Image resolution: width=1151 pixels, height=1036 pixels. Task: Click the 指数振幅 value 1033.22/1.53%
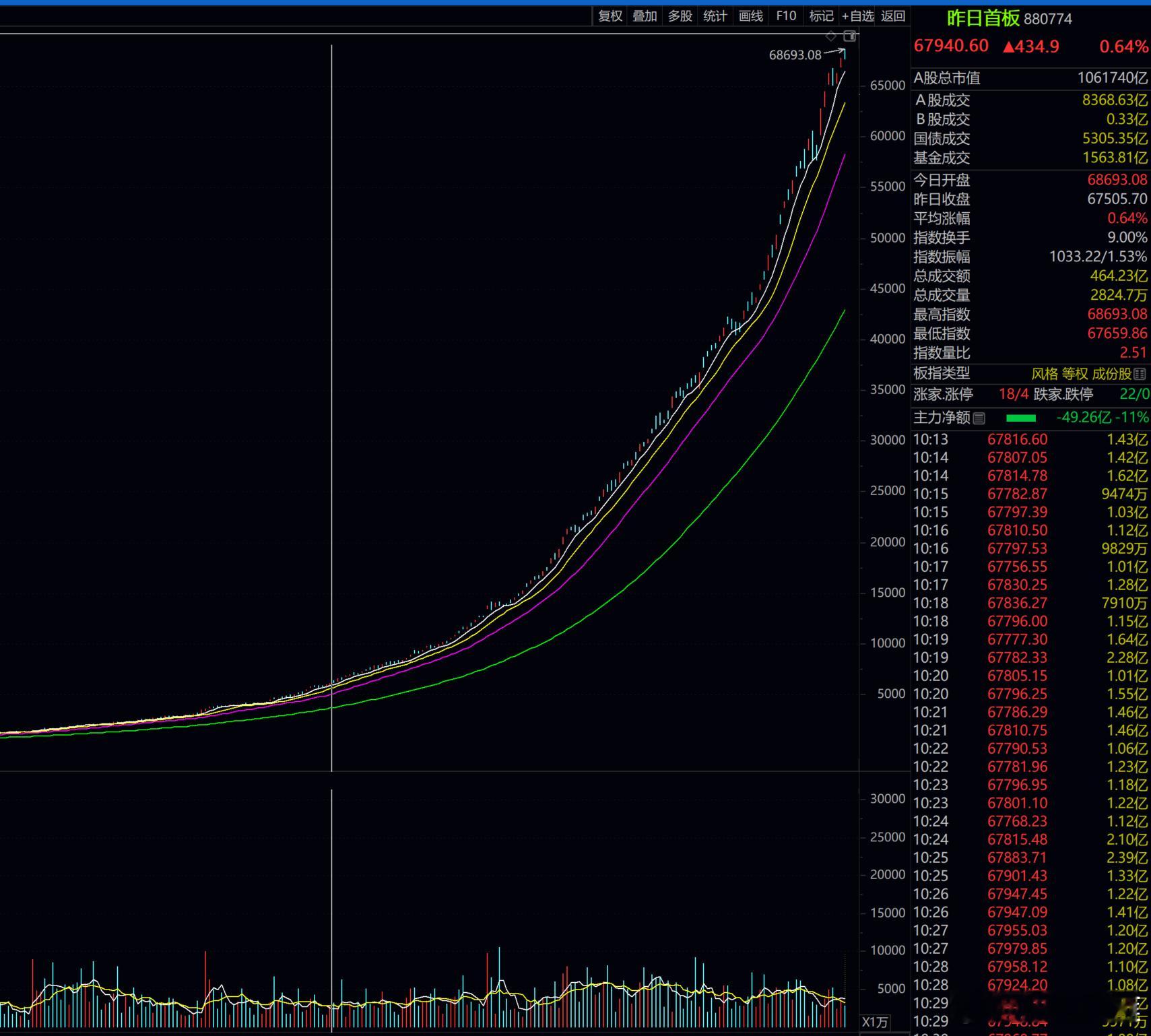[x=1098, y=257]
